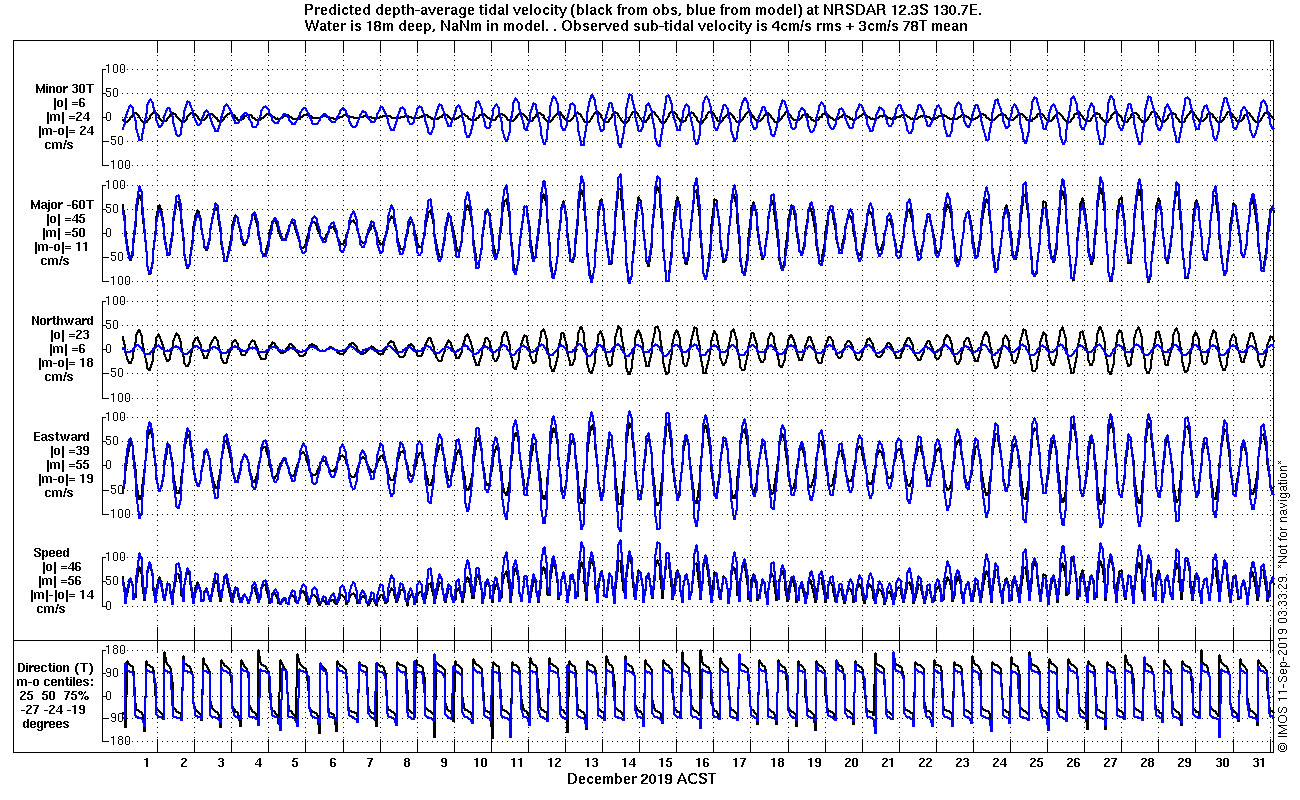This screenshot has width=1300, height=800.
Task: Click '|o| =23' in Northward panel
Action: click(70, 335)
